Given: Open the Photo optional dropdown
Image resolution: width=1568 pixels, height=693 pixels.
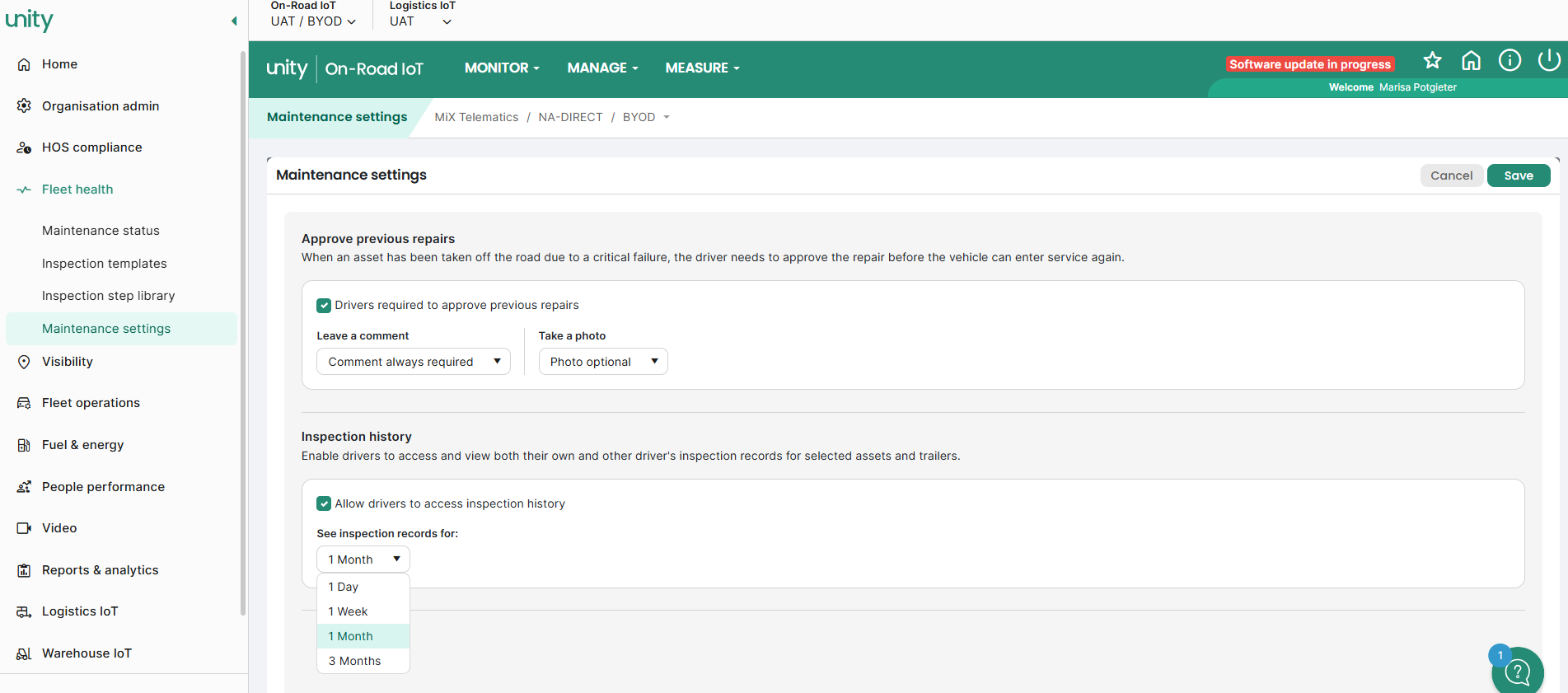Looking at the screenshot, I should (603, 362).
